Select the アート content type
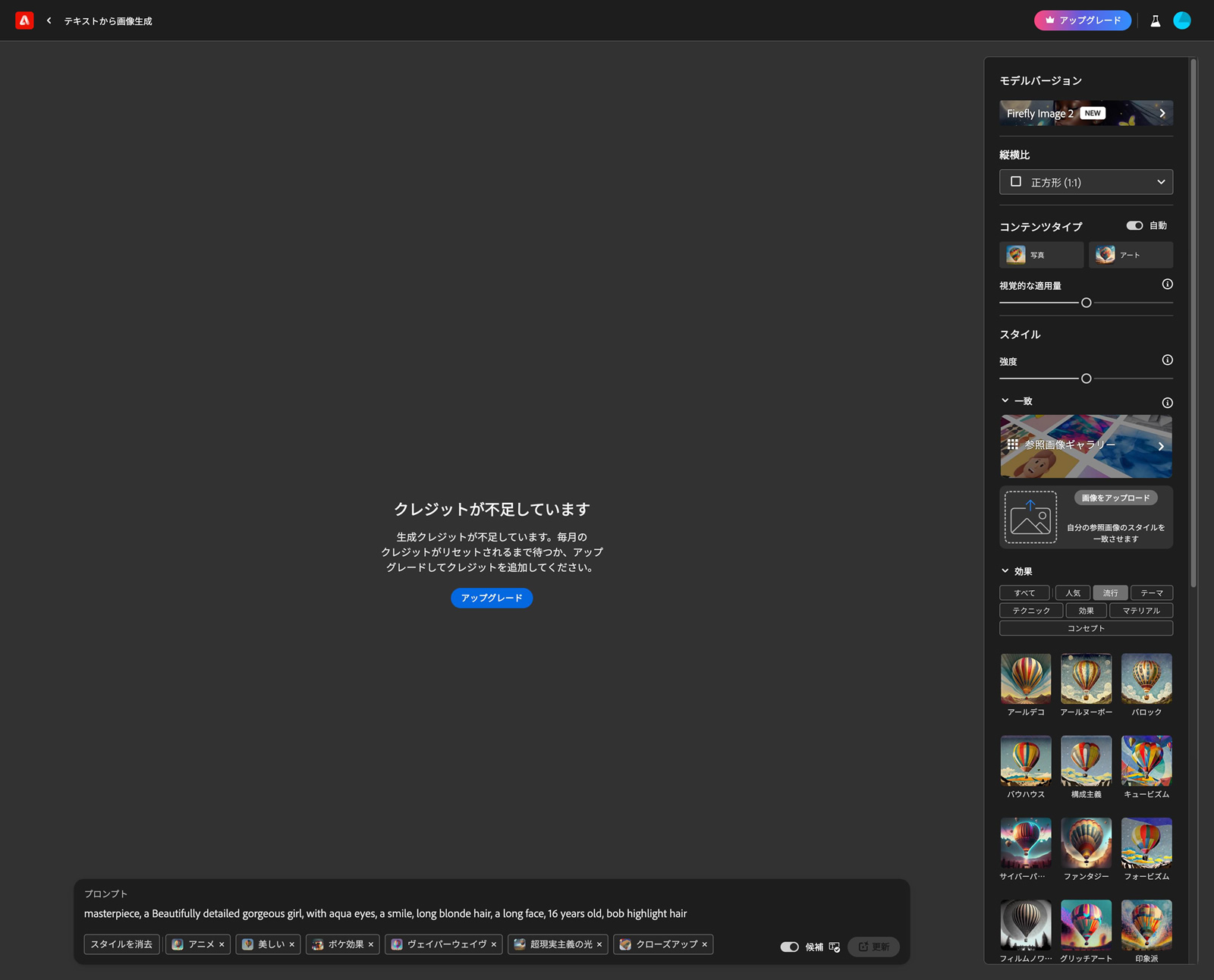The width and height of the screenshot is (1214, 980). (1131, 255)
